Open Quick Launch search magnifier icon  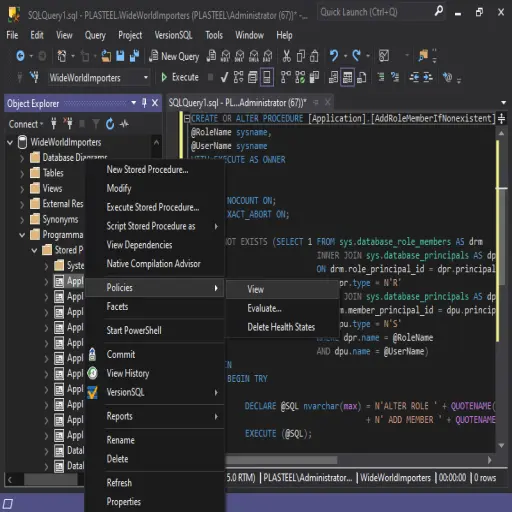coord(439,12)
